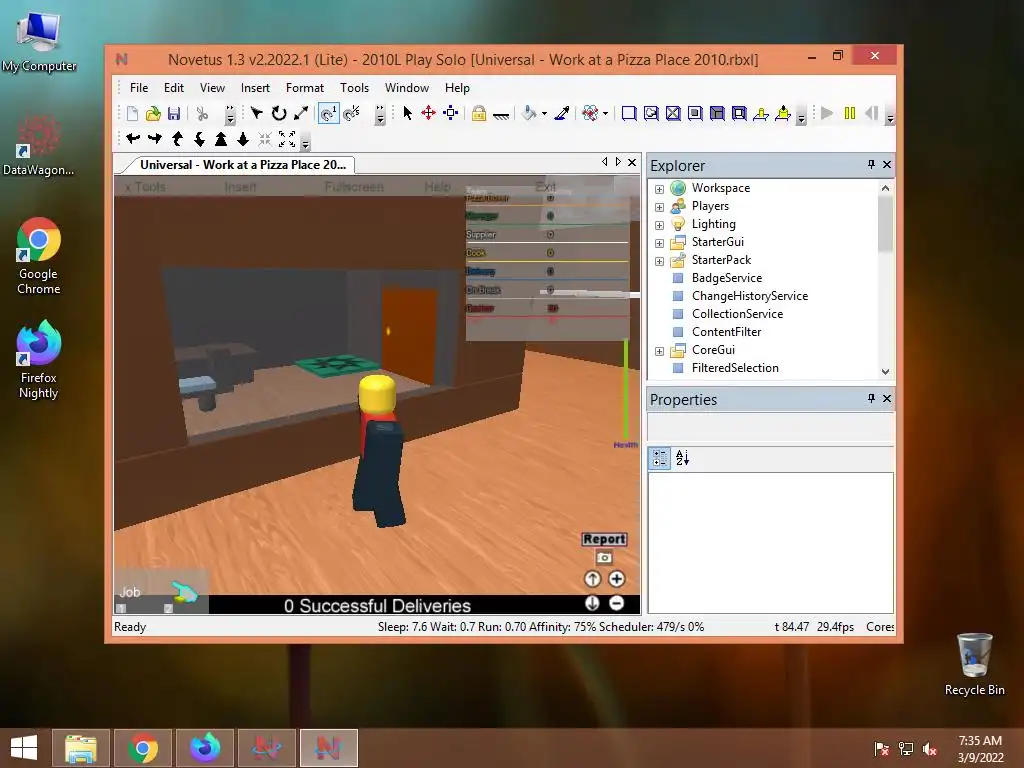Cut selection with the scissors icon

click(202, 114)
